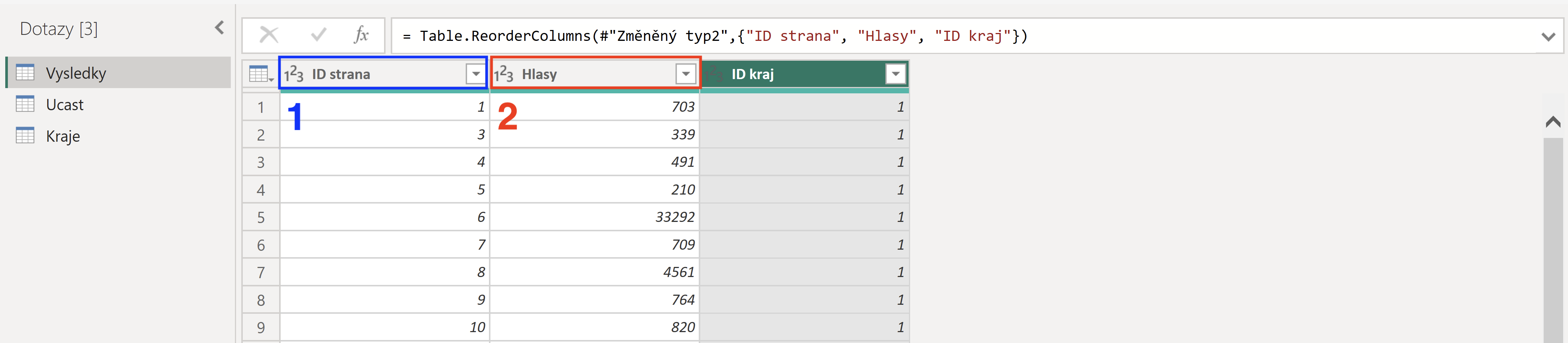Click the Hlasy cell with value 339
This screenshot has height=343, width=1568.
tap(595, 134)
